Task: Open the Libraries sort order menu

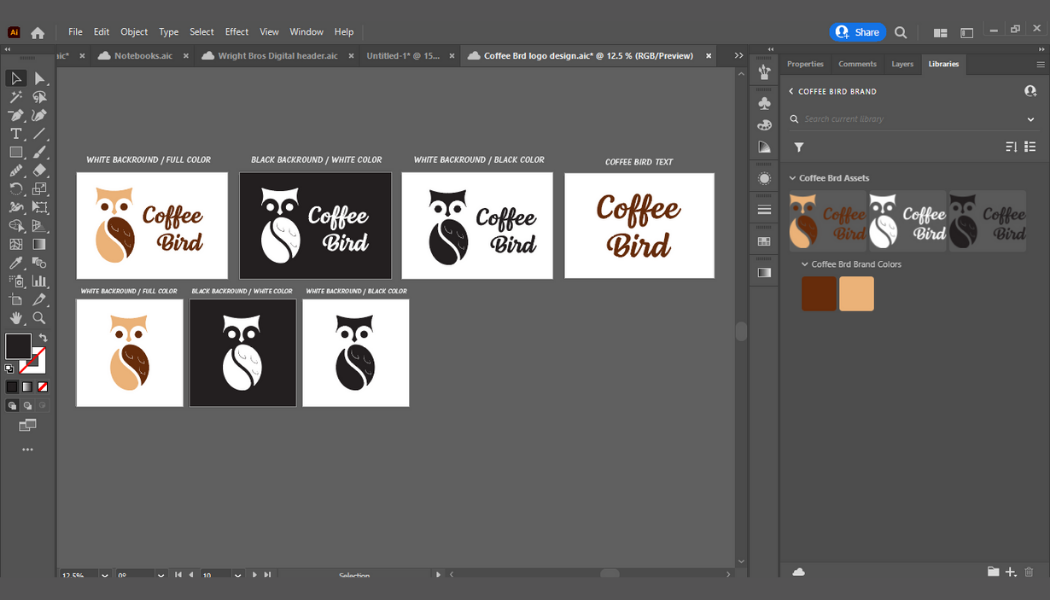Action: click(1011, 147)
